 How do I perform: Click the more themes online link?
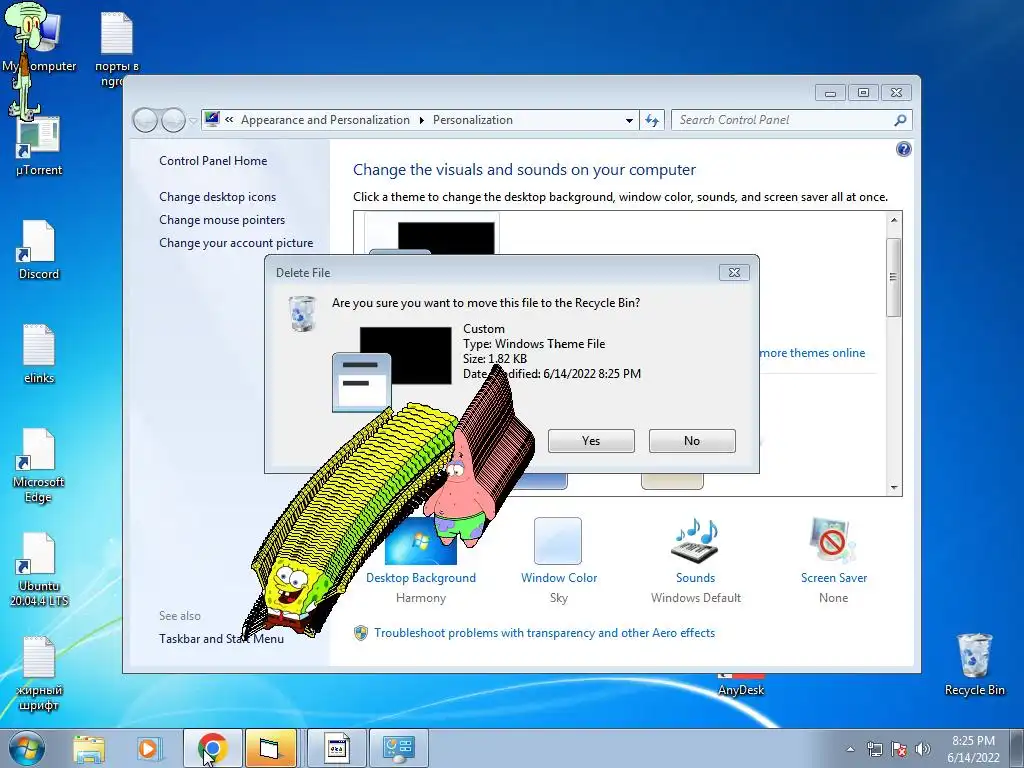coord(812,353)
